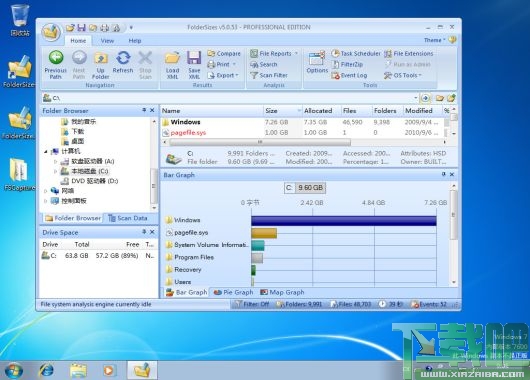
Task: Click the go arrow next to path bar
Action: pyautogui.click(x=426, y=98)
